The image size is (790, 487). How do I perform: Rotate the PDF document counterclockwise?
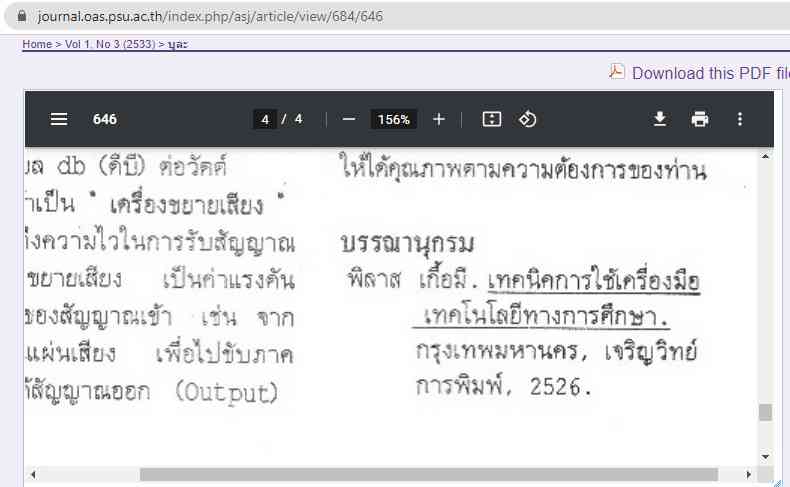click(x=528, y=119)
